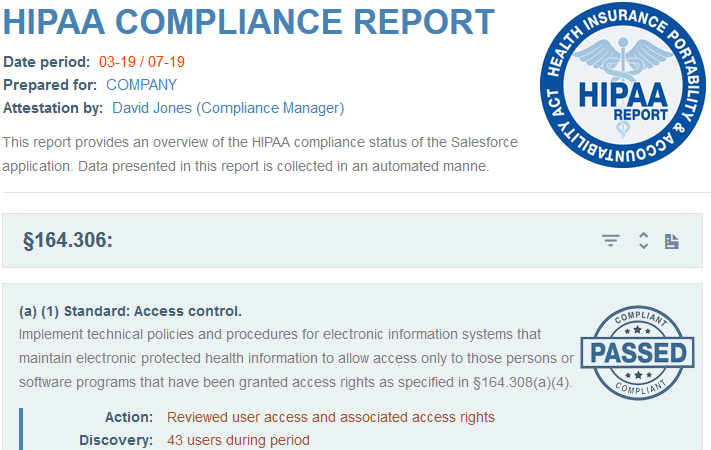Image resolution: width=711 pixels, height=450 pixels.
Task: Select the date period 03-19 / 07-19
Action: click(x=141, y=62)
